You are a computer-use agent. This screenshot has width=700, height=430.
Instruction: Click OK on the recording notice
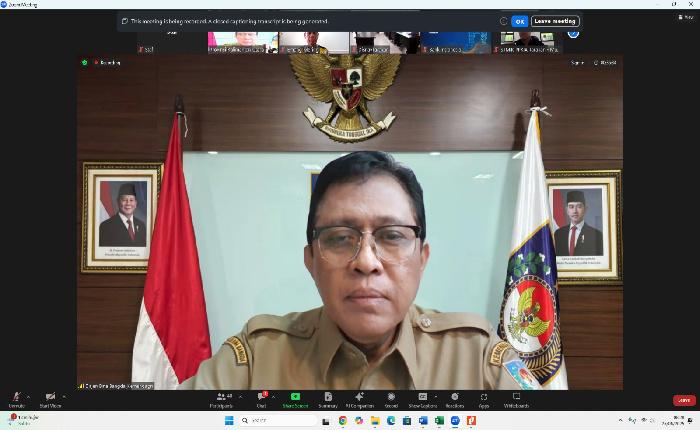coord(520,21)
